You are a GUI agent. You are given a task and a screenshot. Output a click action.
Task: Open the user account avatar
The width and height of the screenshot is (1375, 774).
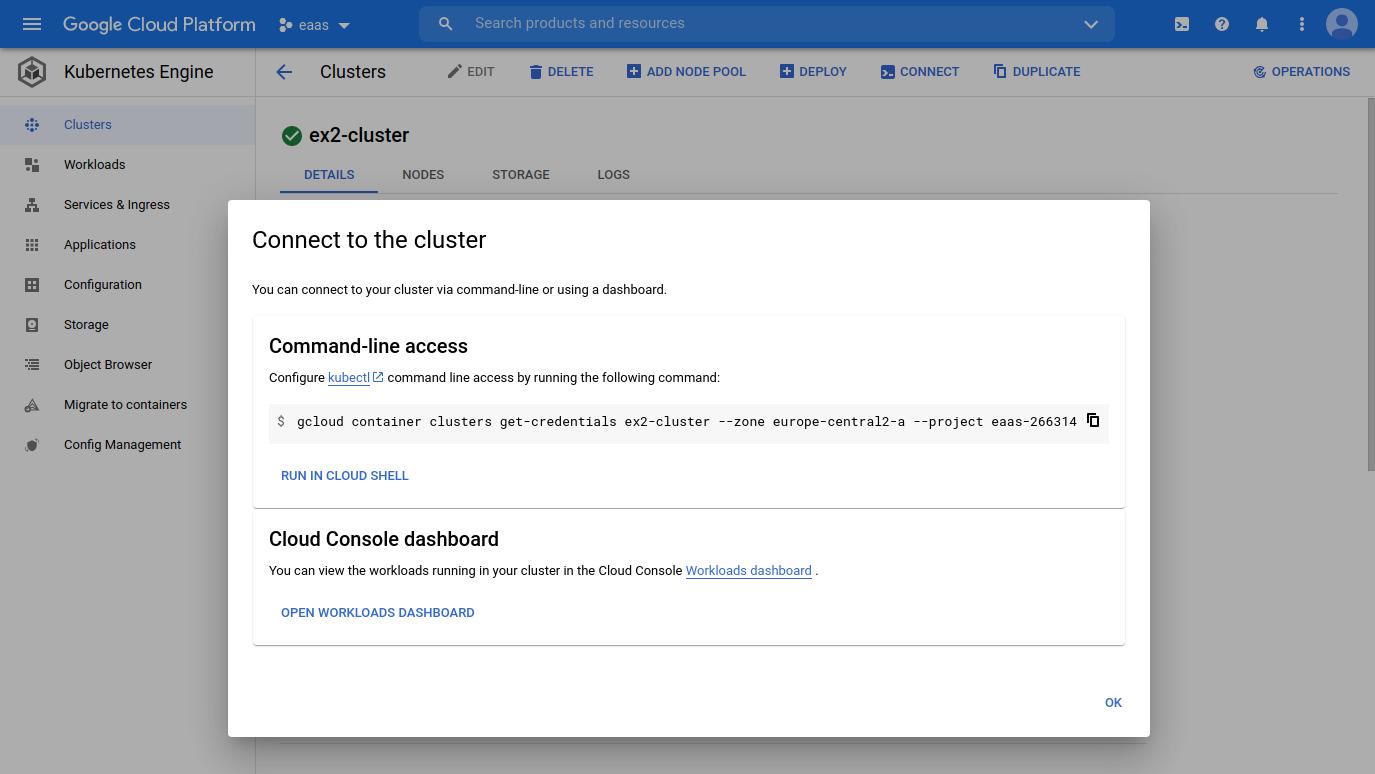[x=1342, y=24]
